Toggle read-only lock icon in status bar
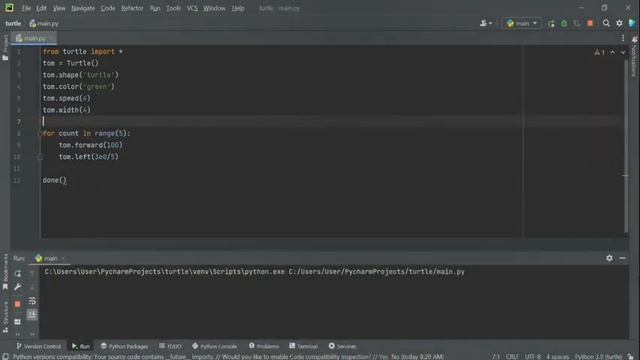Image resolution: width=640 pixels, height=360 pixels. click(630, 357)
